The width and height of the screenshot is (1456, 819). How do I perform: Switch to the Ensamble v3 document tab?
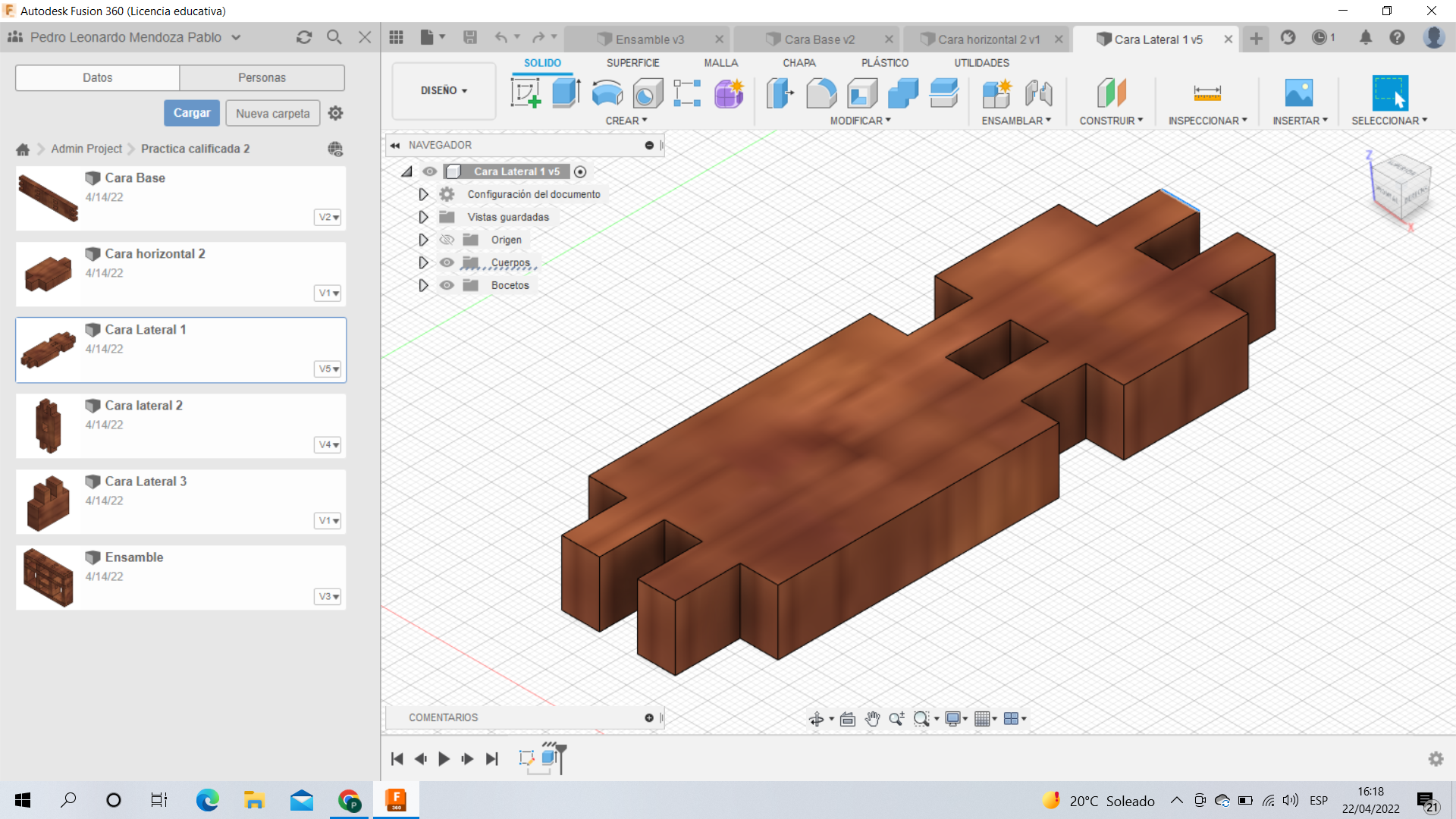tap(649, 39)
